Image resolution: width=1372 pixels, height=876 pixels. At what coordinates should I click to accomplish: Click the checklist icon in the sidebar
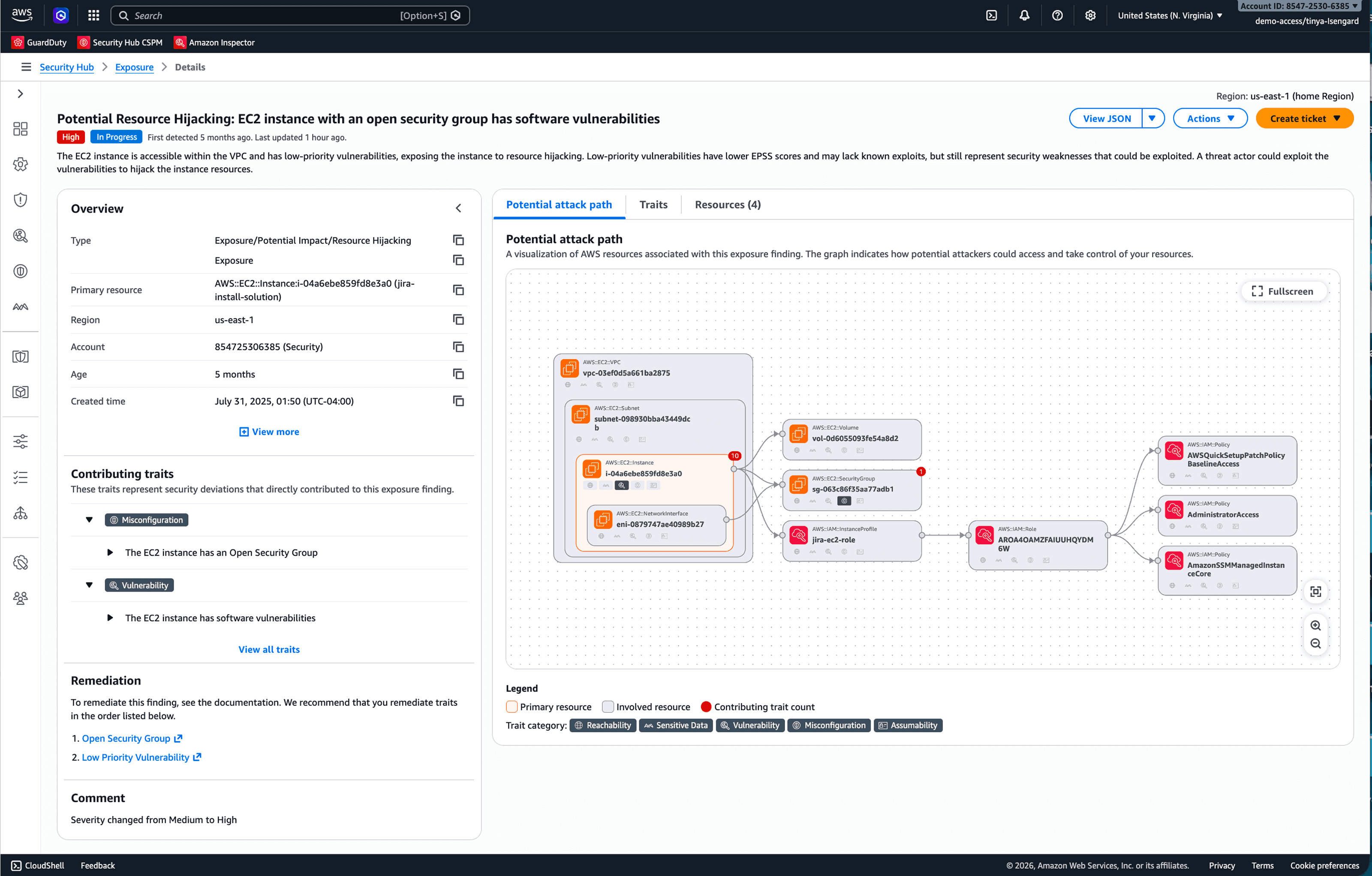pos(21,477)
